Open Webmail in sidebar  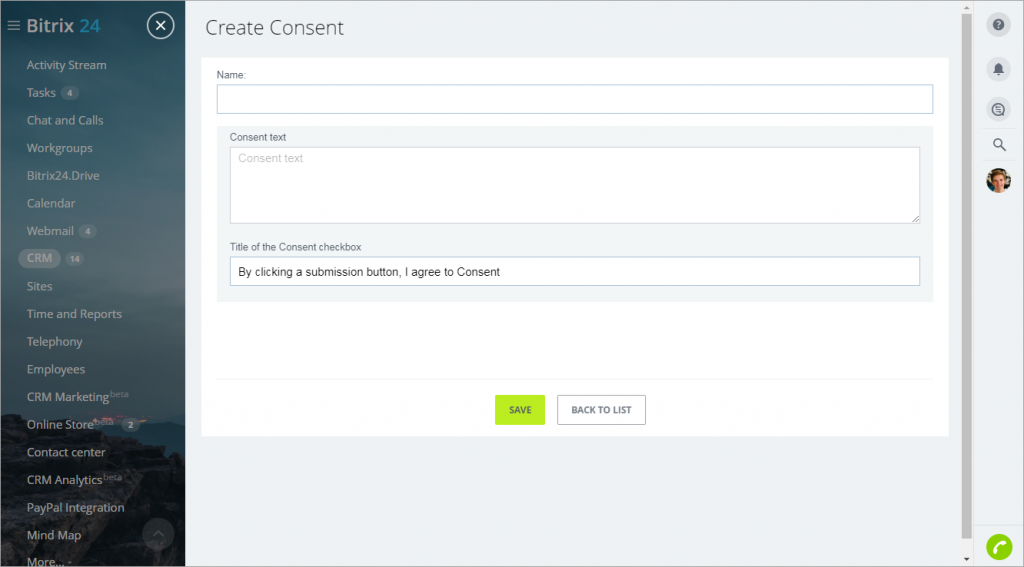click(50, 231)
